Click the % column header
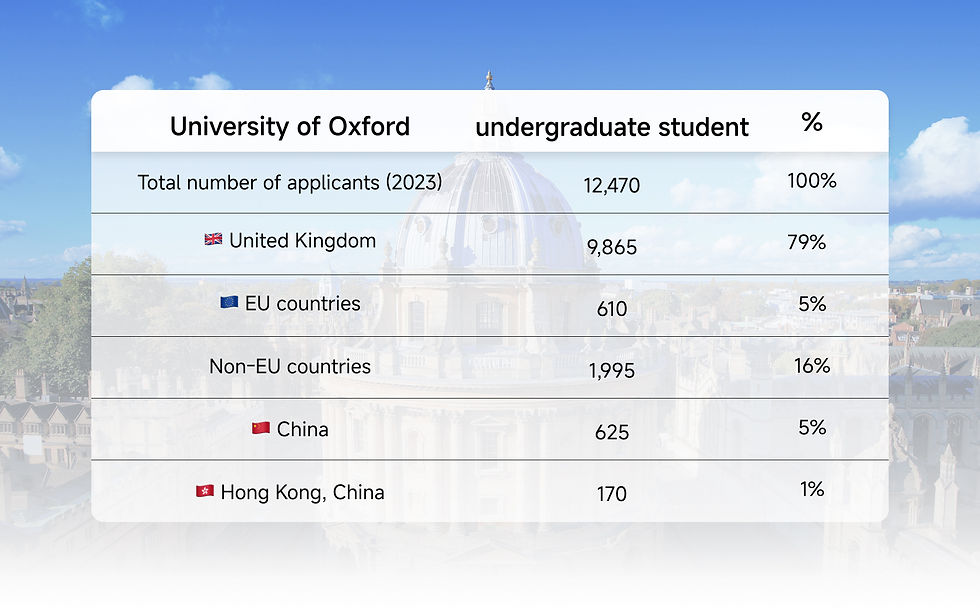Image resolution: width=980 pixels, height=612 pixels. [812, 122]
